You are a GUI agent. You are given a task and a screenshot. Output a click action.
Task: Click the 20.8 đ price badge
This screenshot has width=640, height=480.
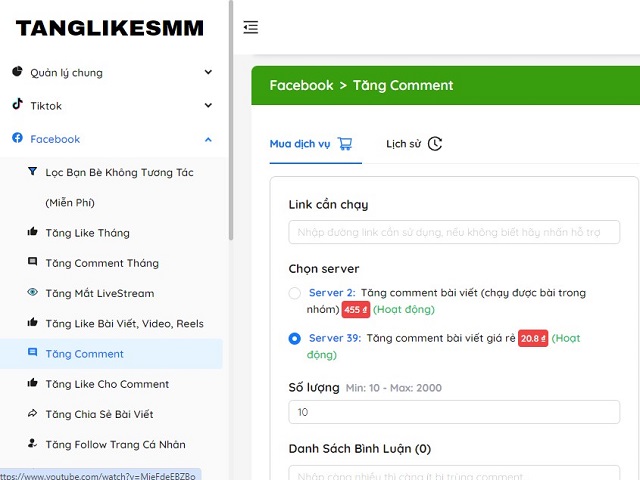coord(533,338)
